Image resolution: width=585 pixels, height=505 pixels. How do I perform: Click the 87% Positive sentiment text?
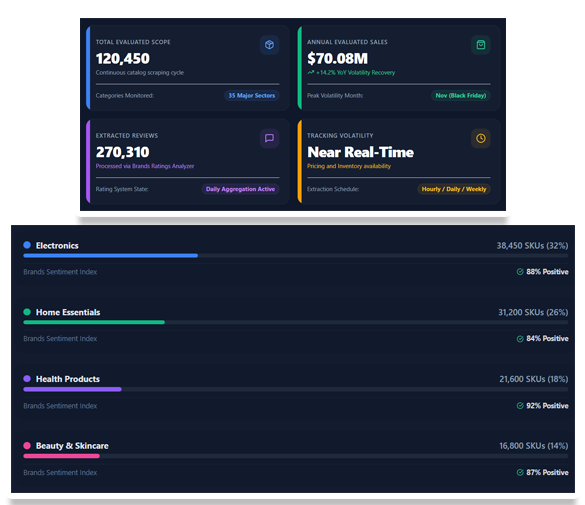click(x=547, y=473)
